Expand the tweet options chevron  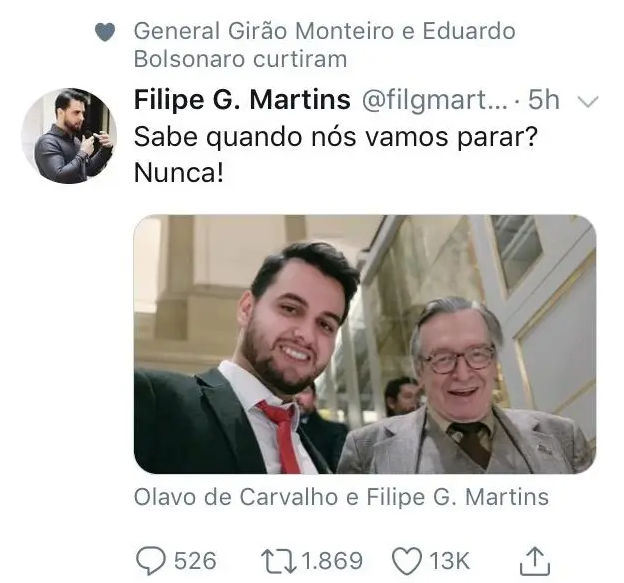tap(588, 101)
